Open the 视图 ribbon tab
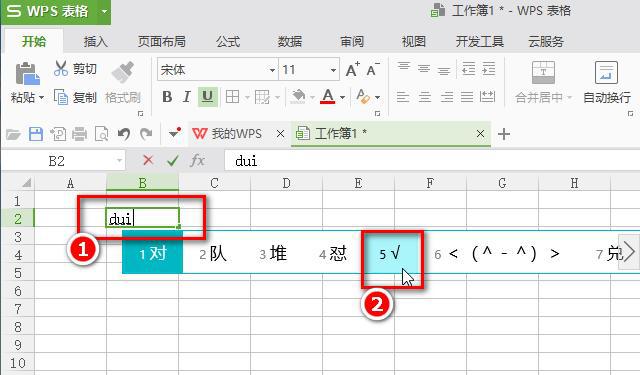The image size is (640, 375). (413, 41)
